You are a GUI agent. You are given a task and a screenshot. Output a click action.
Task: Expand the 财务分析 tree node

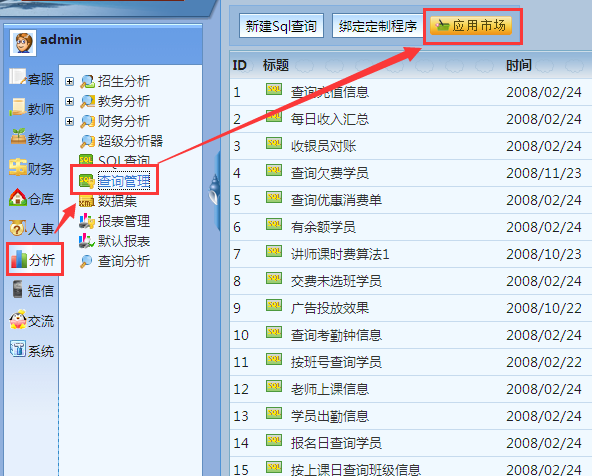(x=69, y=121)
